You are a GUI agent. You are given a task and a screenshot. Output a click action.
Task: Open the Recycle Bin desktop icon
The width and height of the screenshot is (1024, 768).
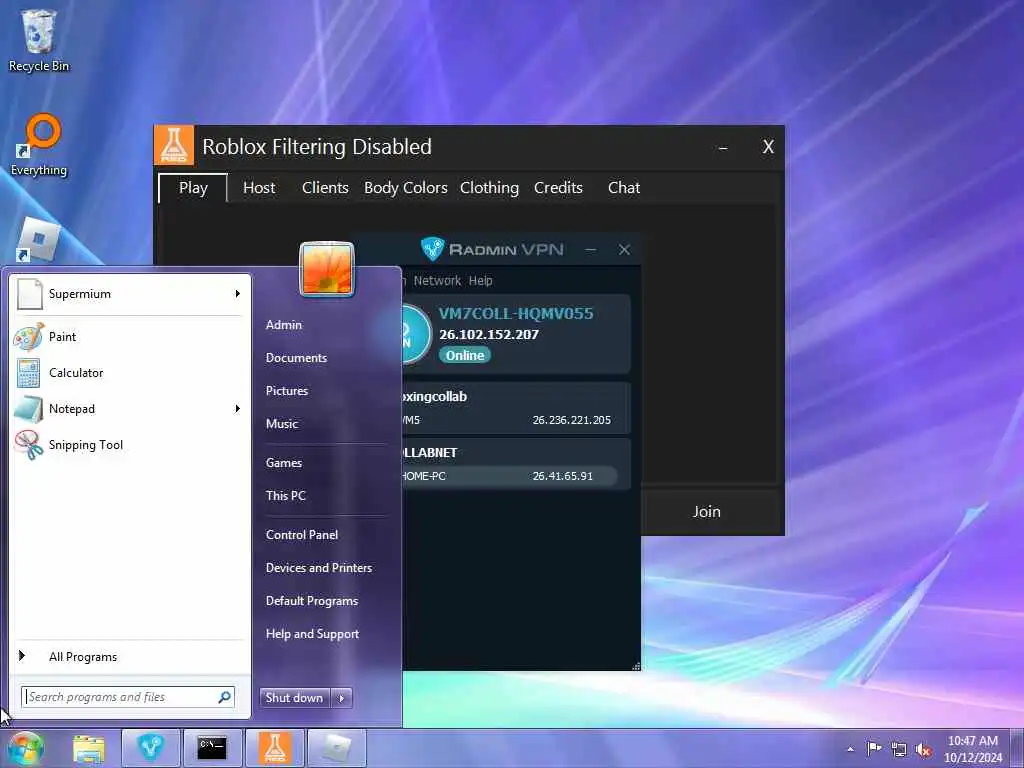(39, 39)
